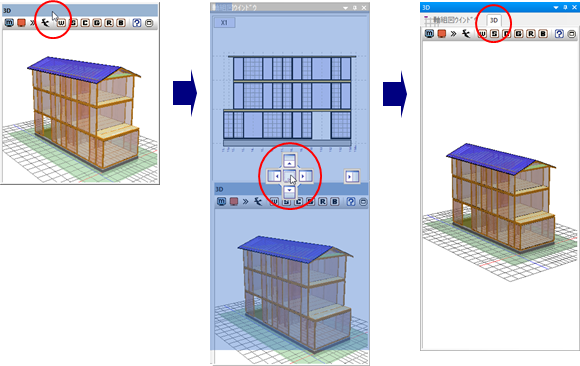The width and height of the screenshot is (580, 366).
Task: Select the X1 button in the framing window
Action: click(x=224, y=23)
